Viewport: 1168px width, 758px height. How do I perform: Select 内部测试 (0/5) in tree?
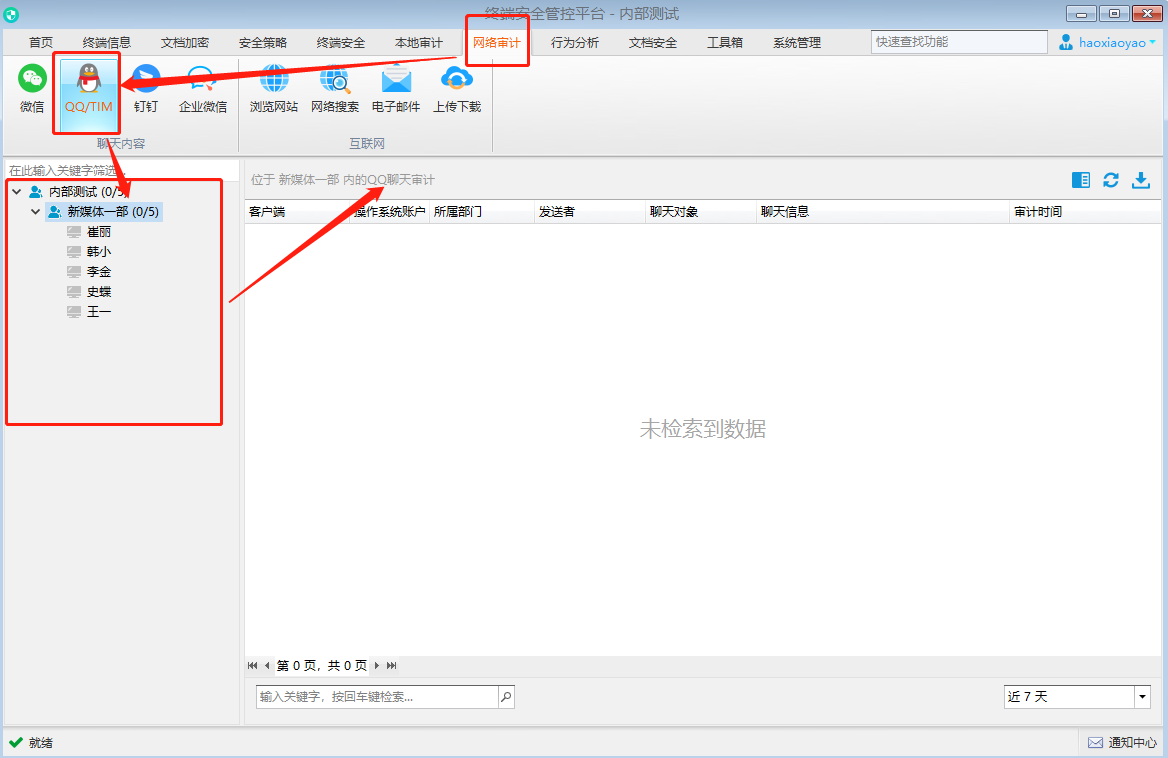88,192
